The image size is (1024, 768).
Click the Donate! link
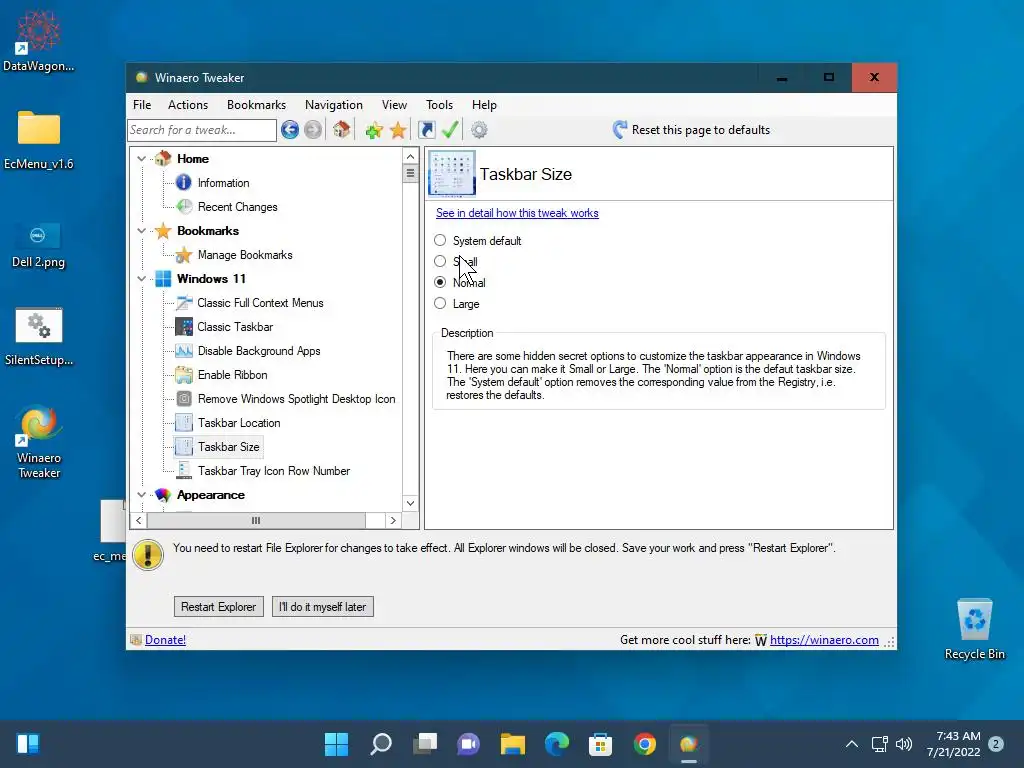[165, 640]
